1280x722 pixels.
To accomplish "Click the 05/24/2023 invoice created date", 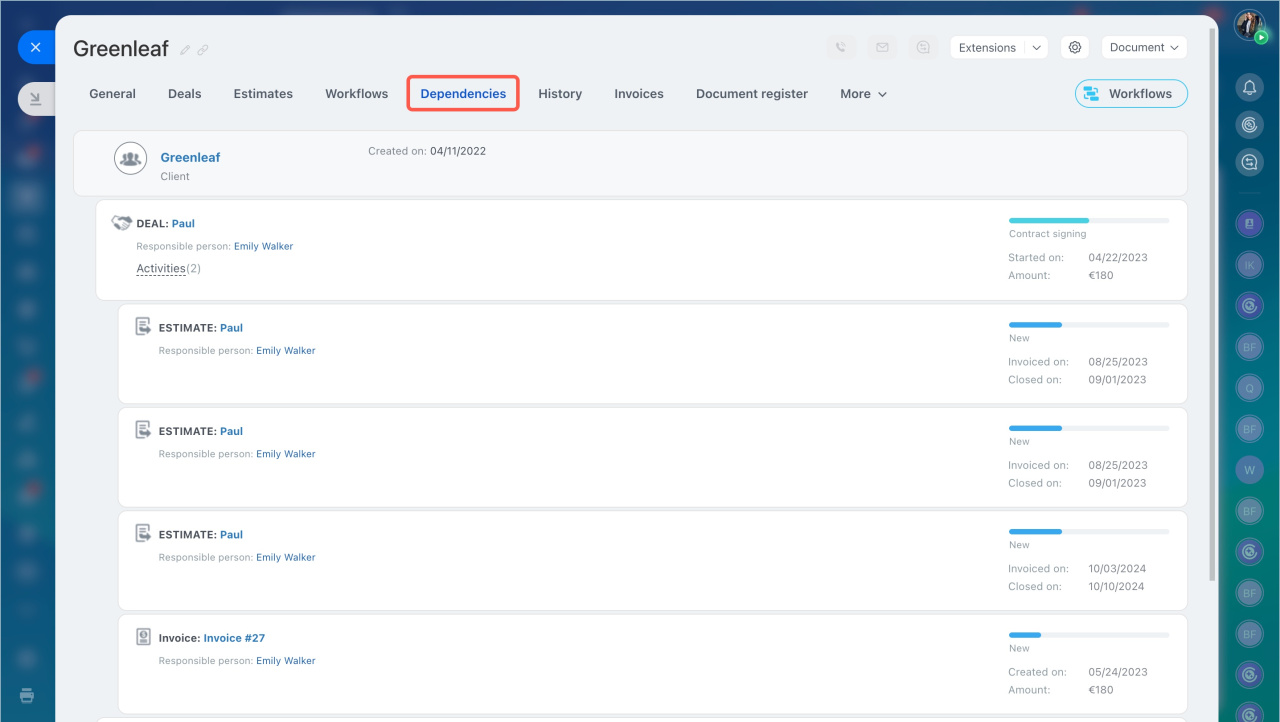I will point(1118,672).
